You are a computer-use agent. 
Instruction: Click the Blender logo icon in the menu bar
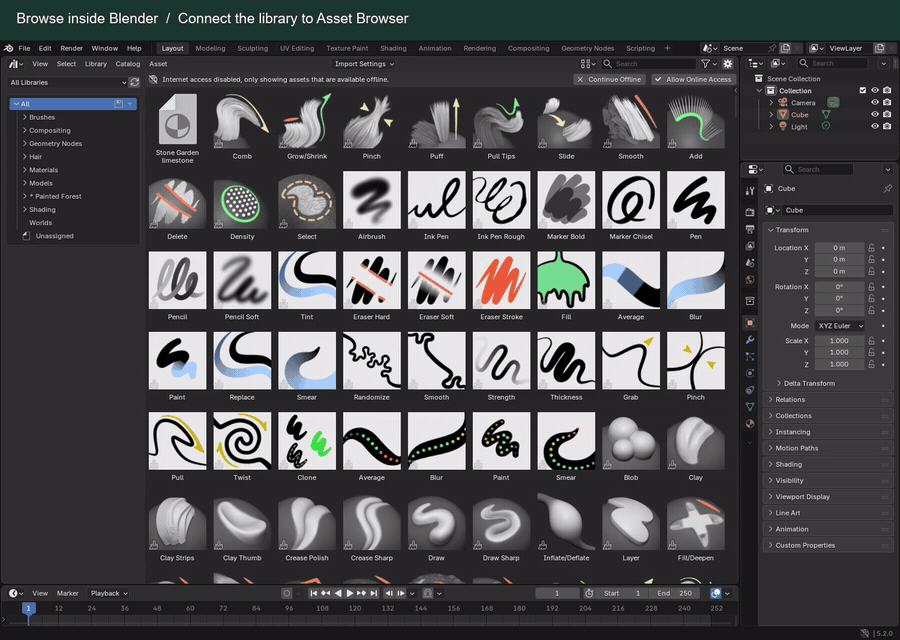tap(8, 48)
